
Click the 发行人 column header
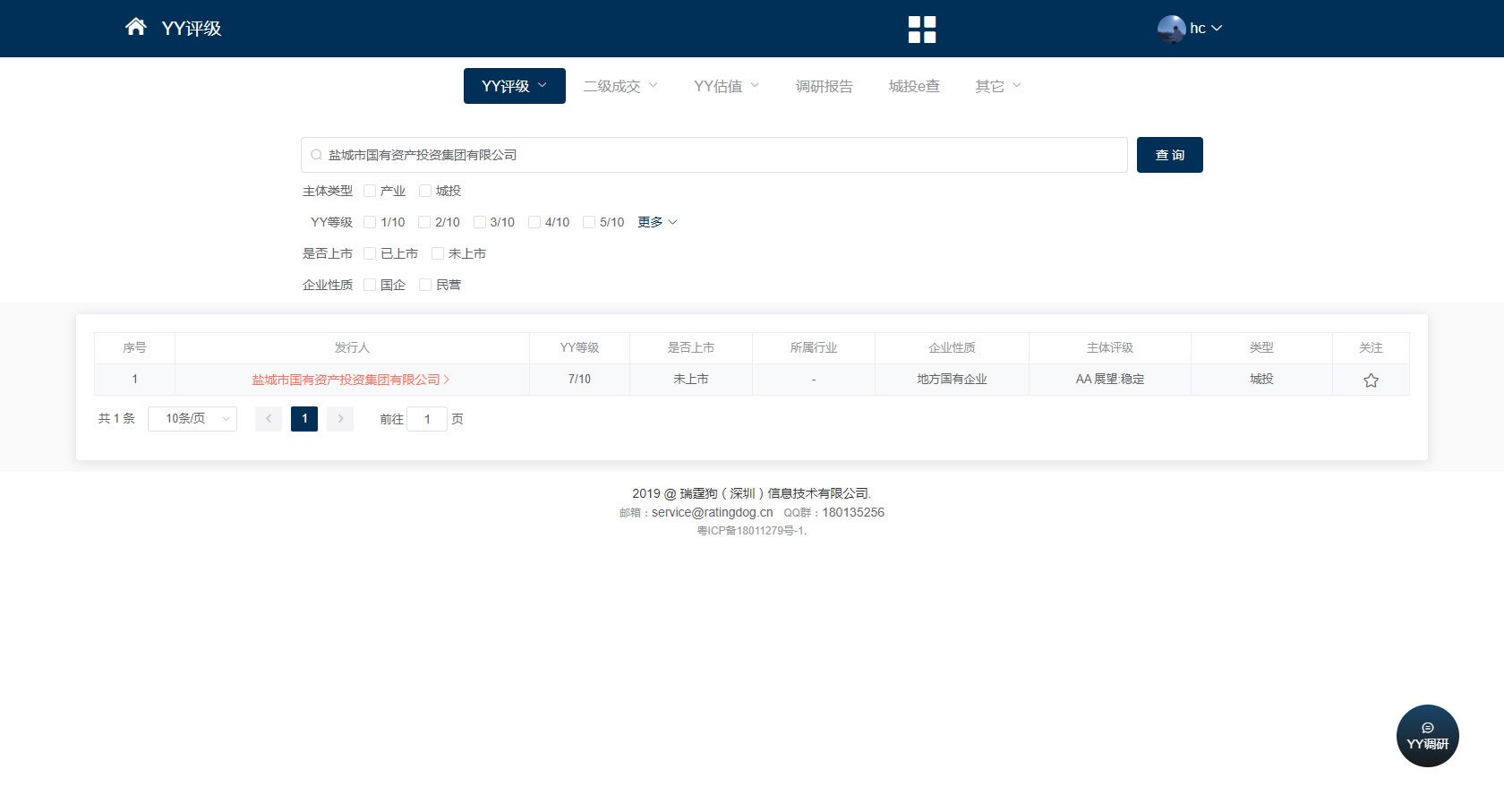[x=352, y=347]
